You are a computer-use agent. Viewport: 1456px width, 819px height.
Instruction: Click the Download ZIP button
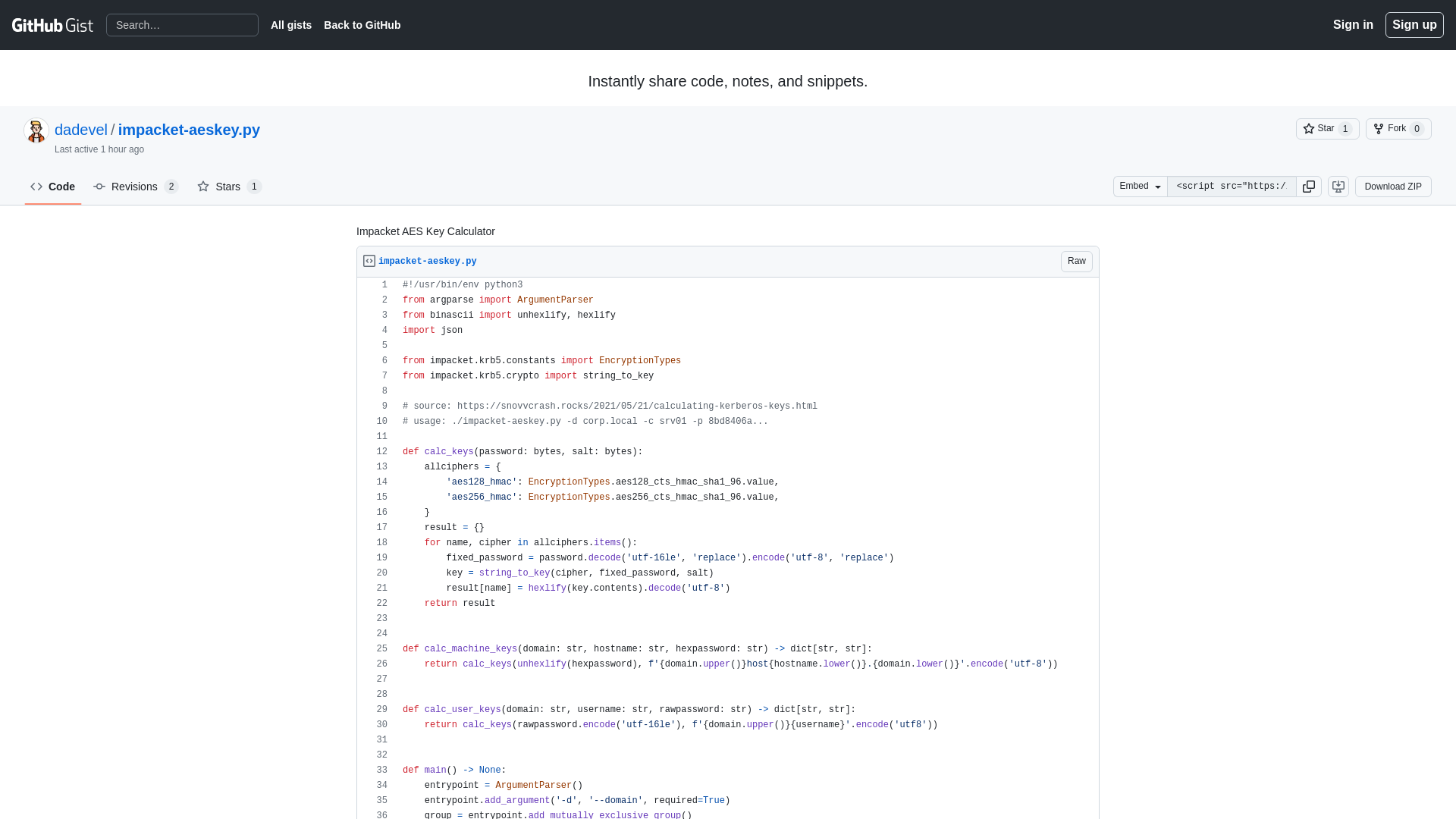[x=1392, y=186]
